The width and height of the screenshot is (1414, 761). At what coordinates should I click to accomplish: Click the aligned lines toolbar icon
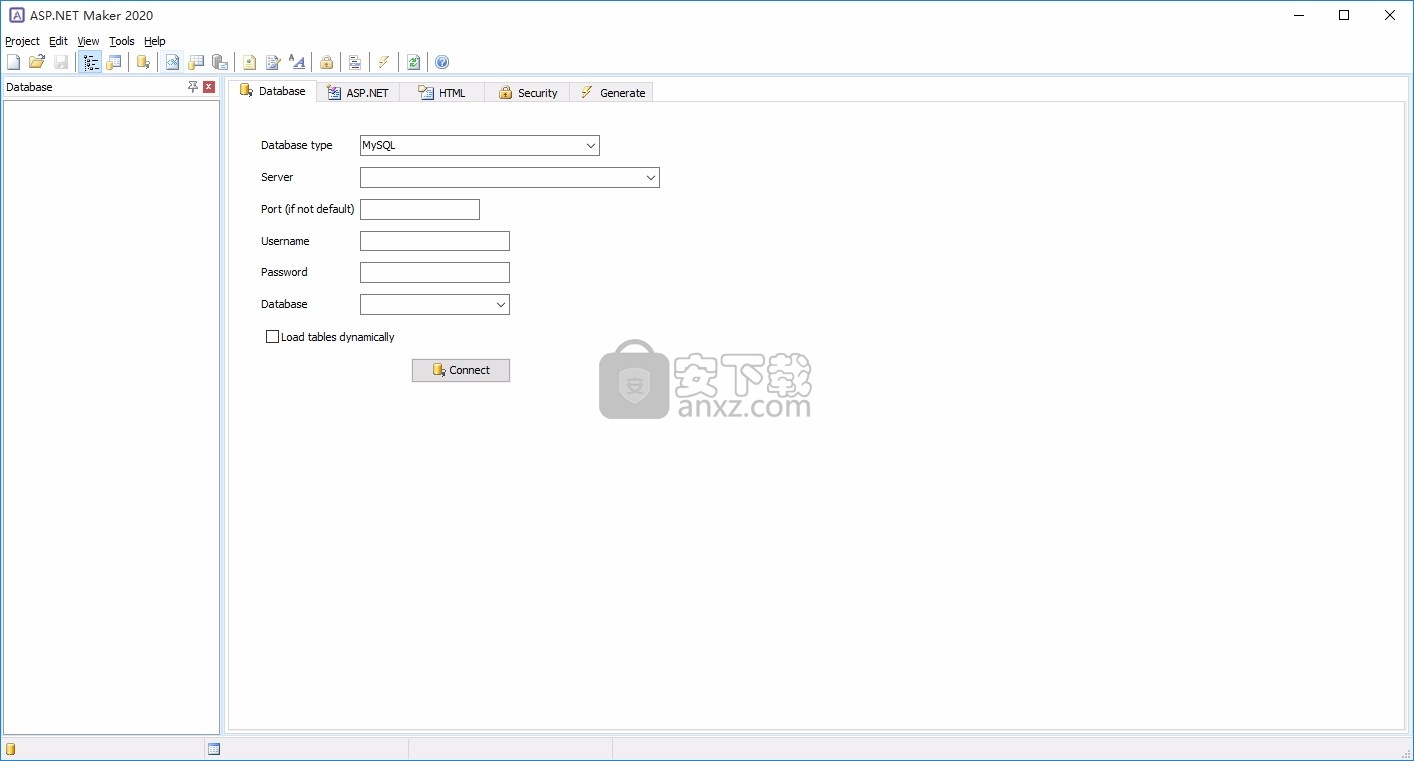[x=355, y=62]
